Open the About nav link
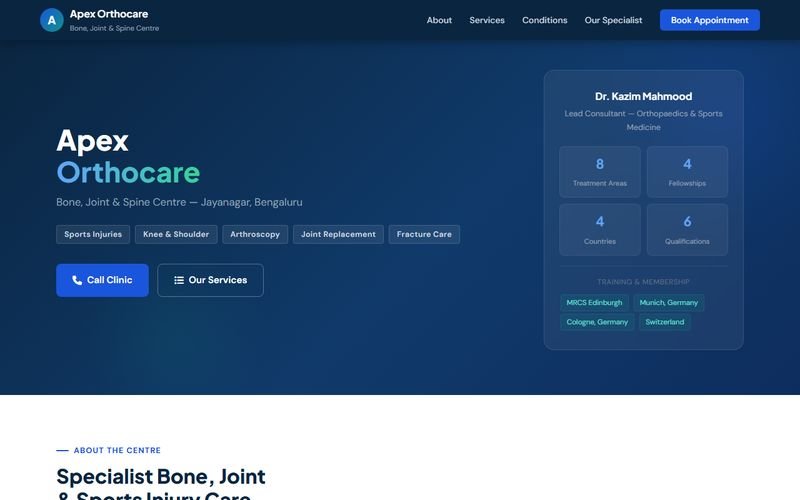Image resolution: width=800 pixels, height=500 pixels. tap(439, 20)
